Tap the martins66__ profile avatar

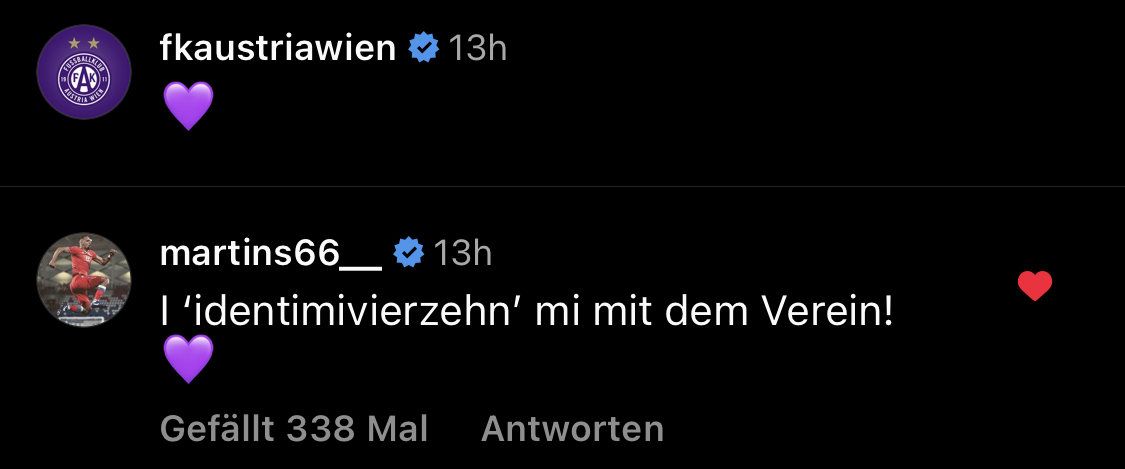coord(84,280)
